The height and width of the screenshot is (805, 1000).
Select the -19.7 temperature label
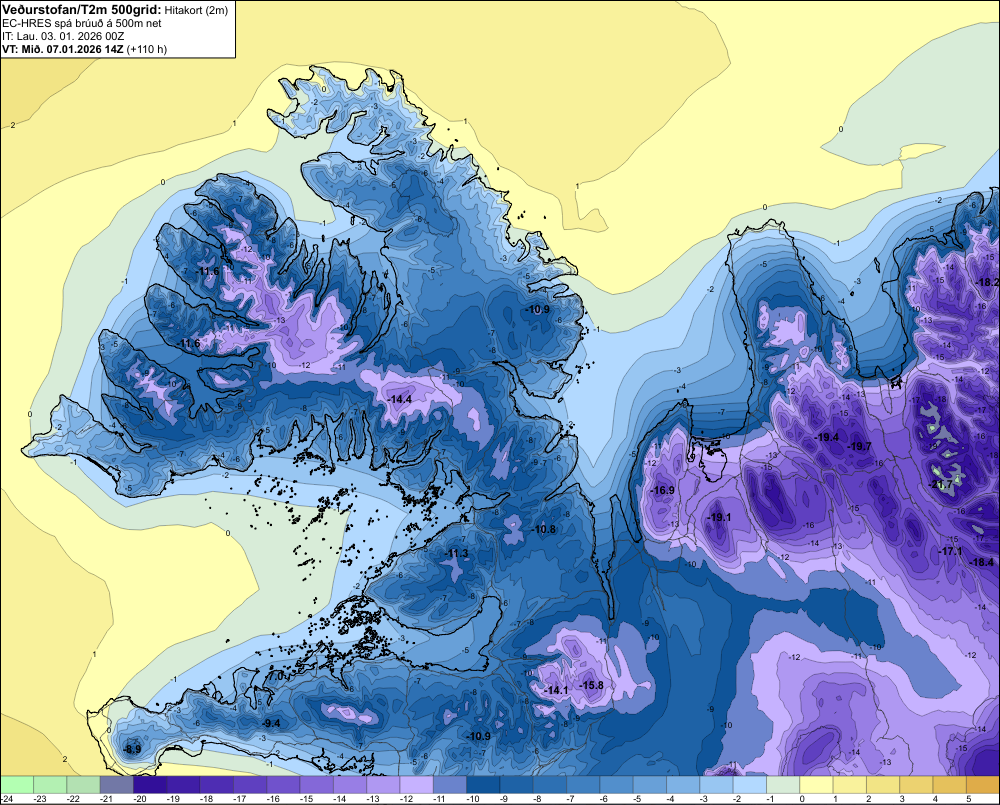point(859,446)
